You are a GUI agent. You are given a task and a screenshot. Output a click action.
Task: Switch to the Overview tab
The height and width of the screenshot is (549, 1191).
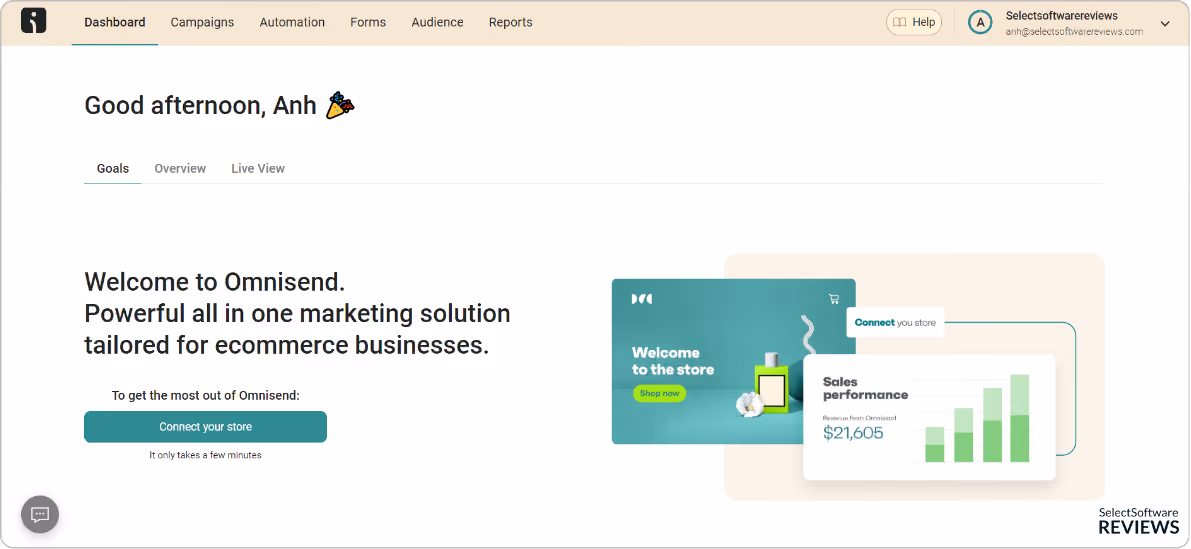tap(180, 169)
